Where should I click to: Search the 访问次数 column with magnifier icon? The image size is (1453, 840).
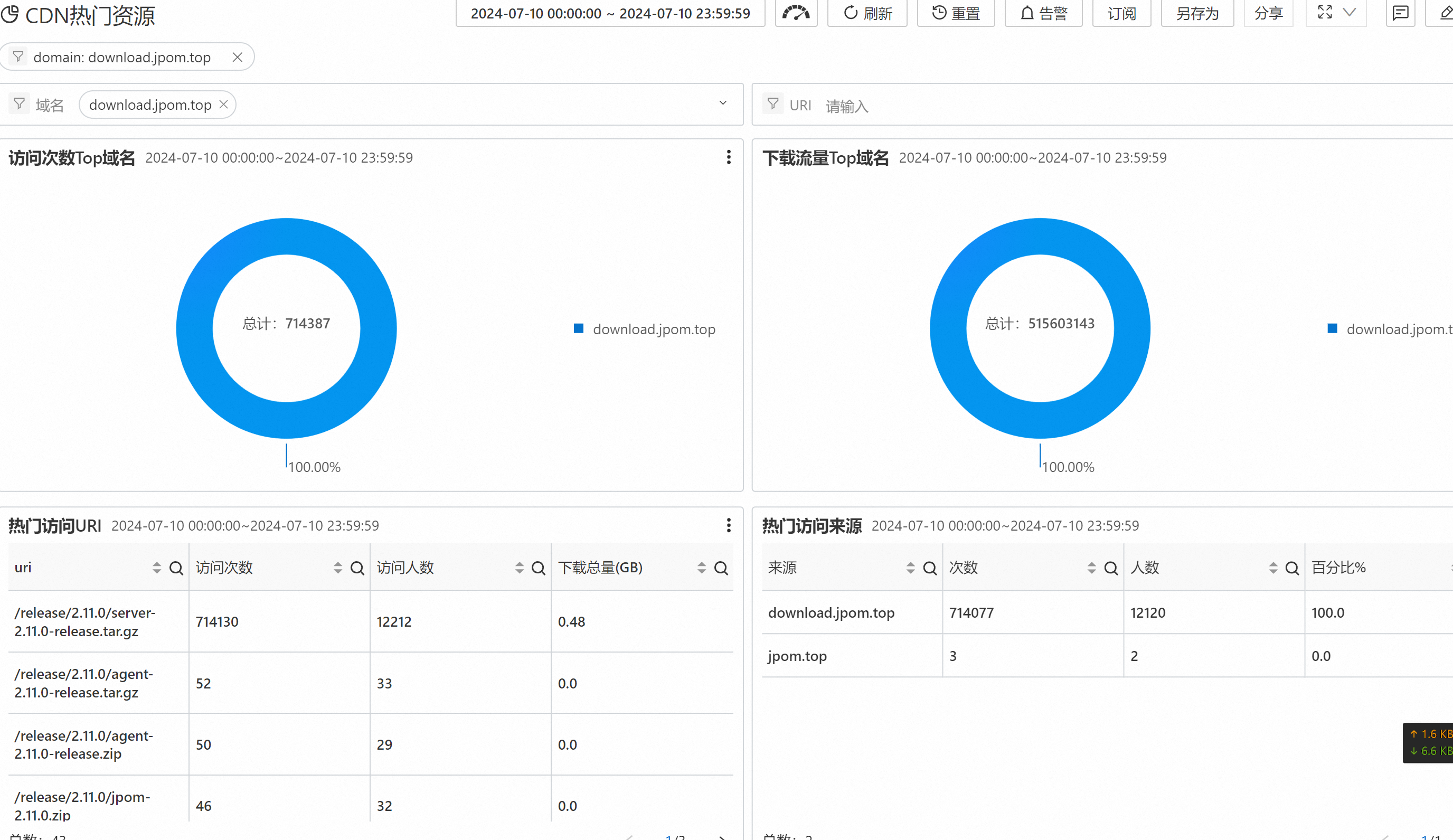coord(357,569)
